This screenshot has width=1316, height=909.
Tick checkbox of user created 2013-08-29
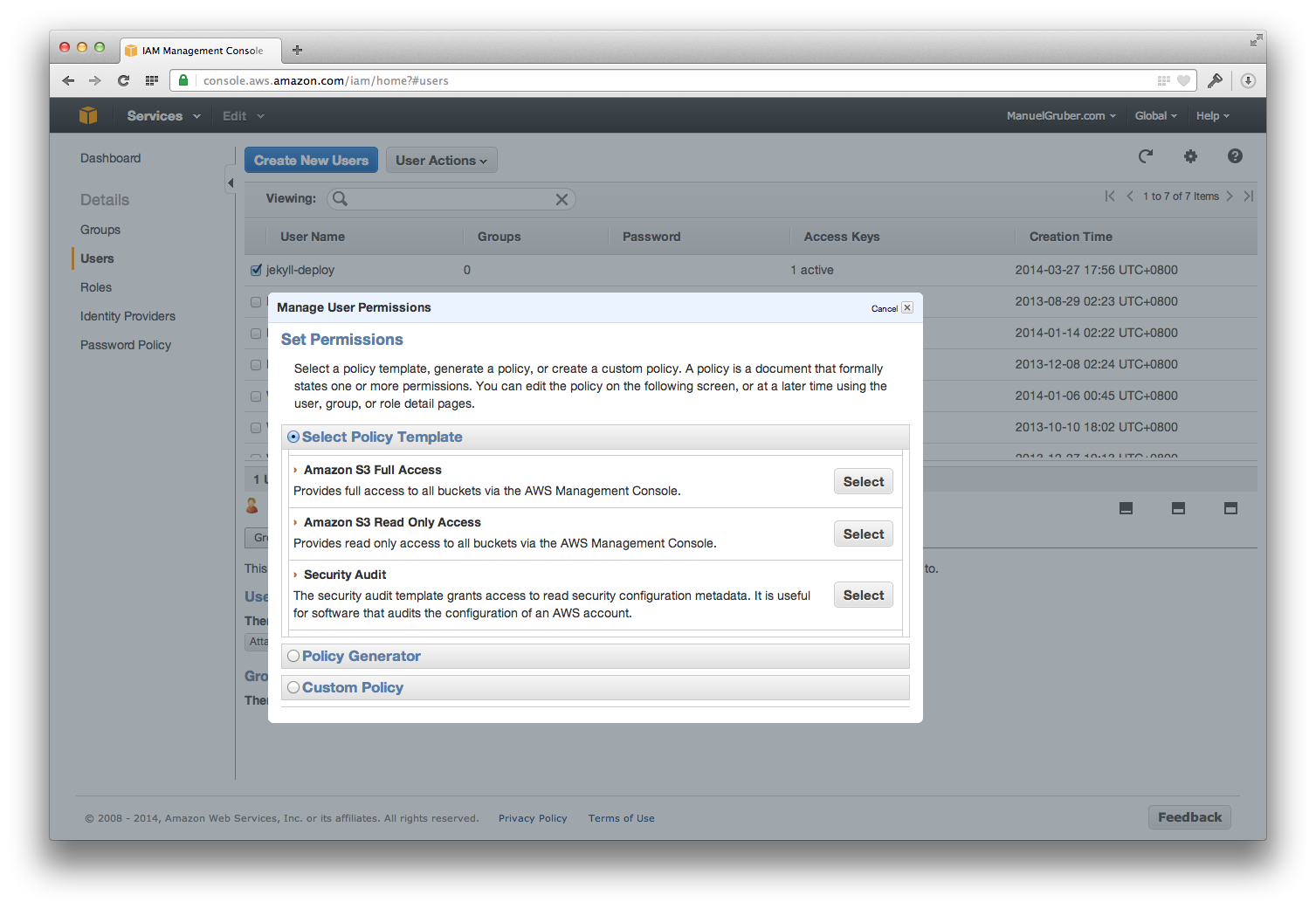256,302
